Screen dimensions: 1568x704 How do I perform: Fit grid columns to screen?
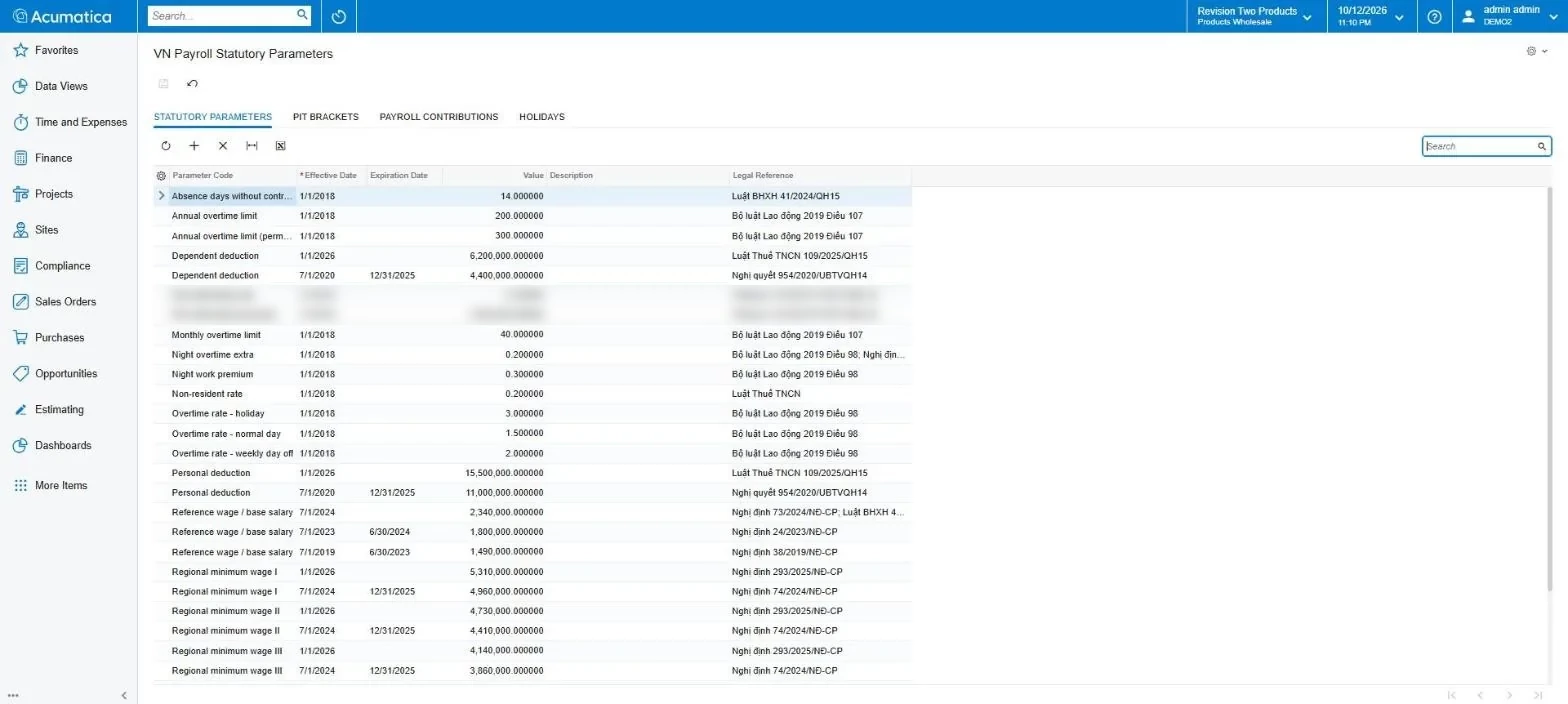click(x=252, y=146)
